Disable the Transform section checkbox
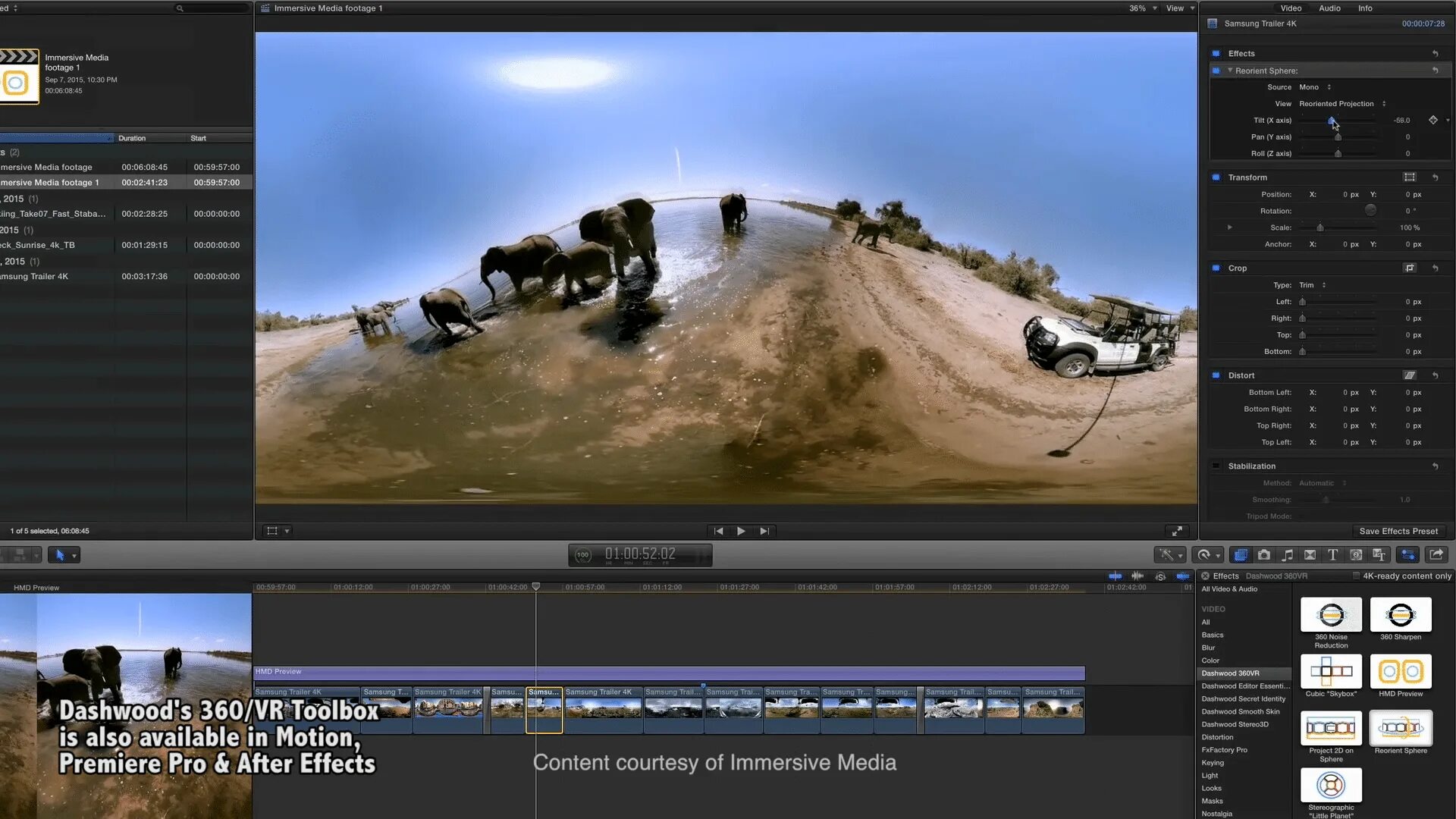 tap(1216, 177)
